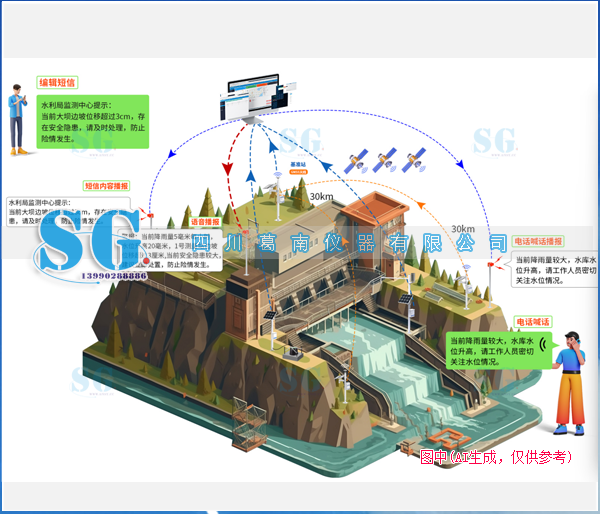
Task: Click the man holding a smartphone
Action: 18,119
